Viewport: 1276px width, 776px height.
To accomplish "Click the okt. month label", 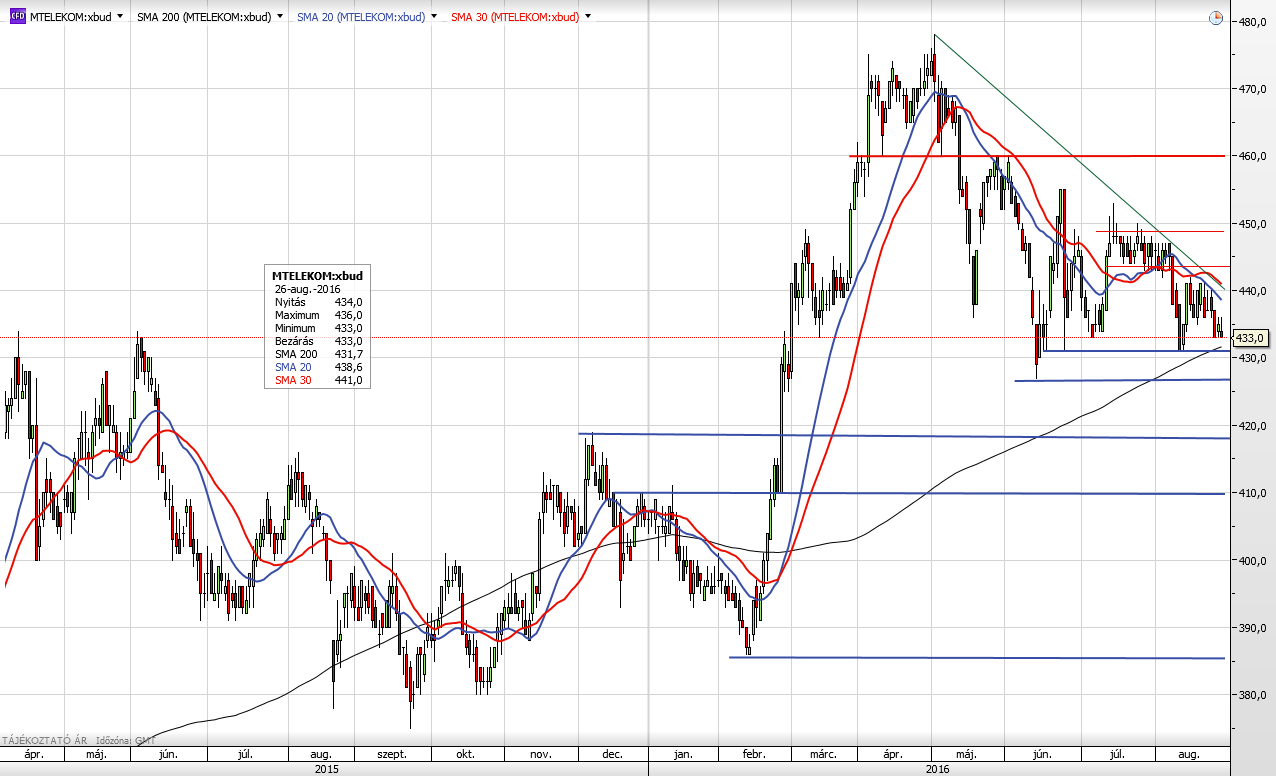I will coord(465,754).
